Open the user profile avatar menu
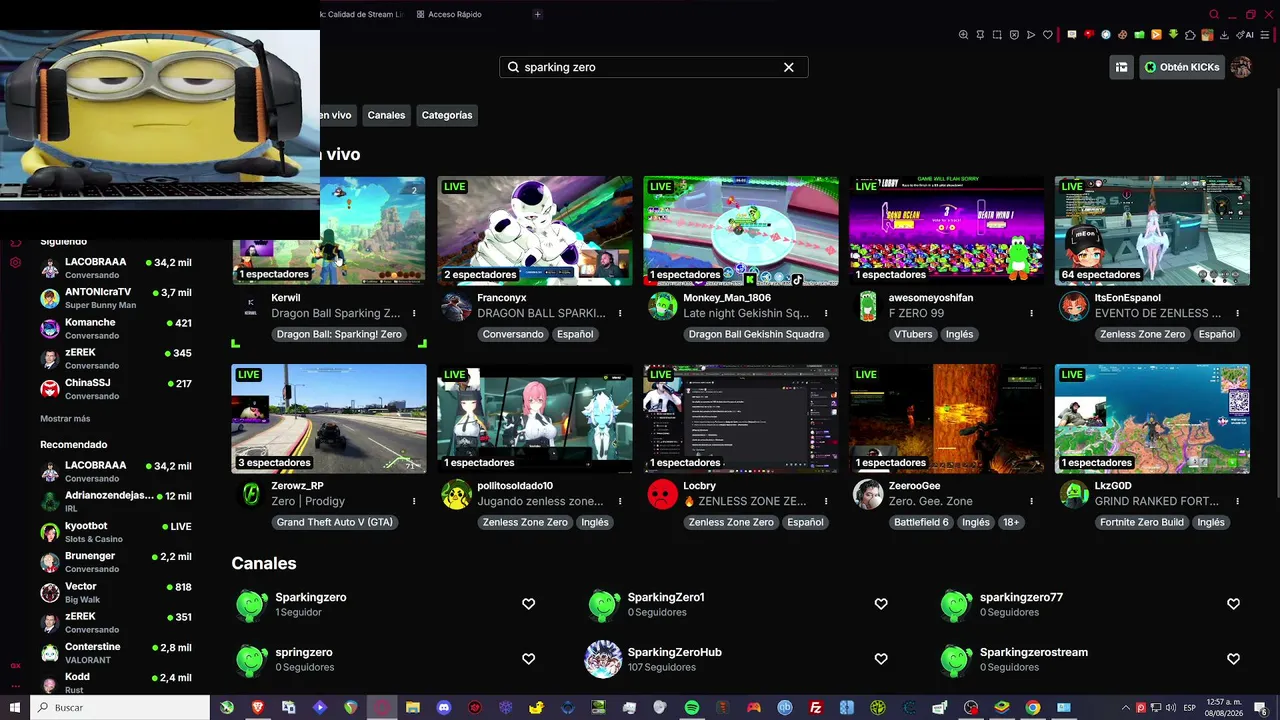1280x720 pixels. click(x=1241, y=67)
